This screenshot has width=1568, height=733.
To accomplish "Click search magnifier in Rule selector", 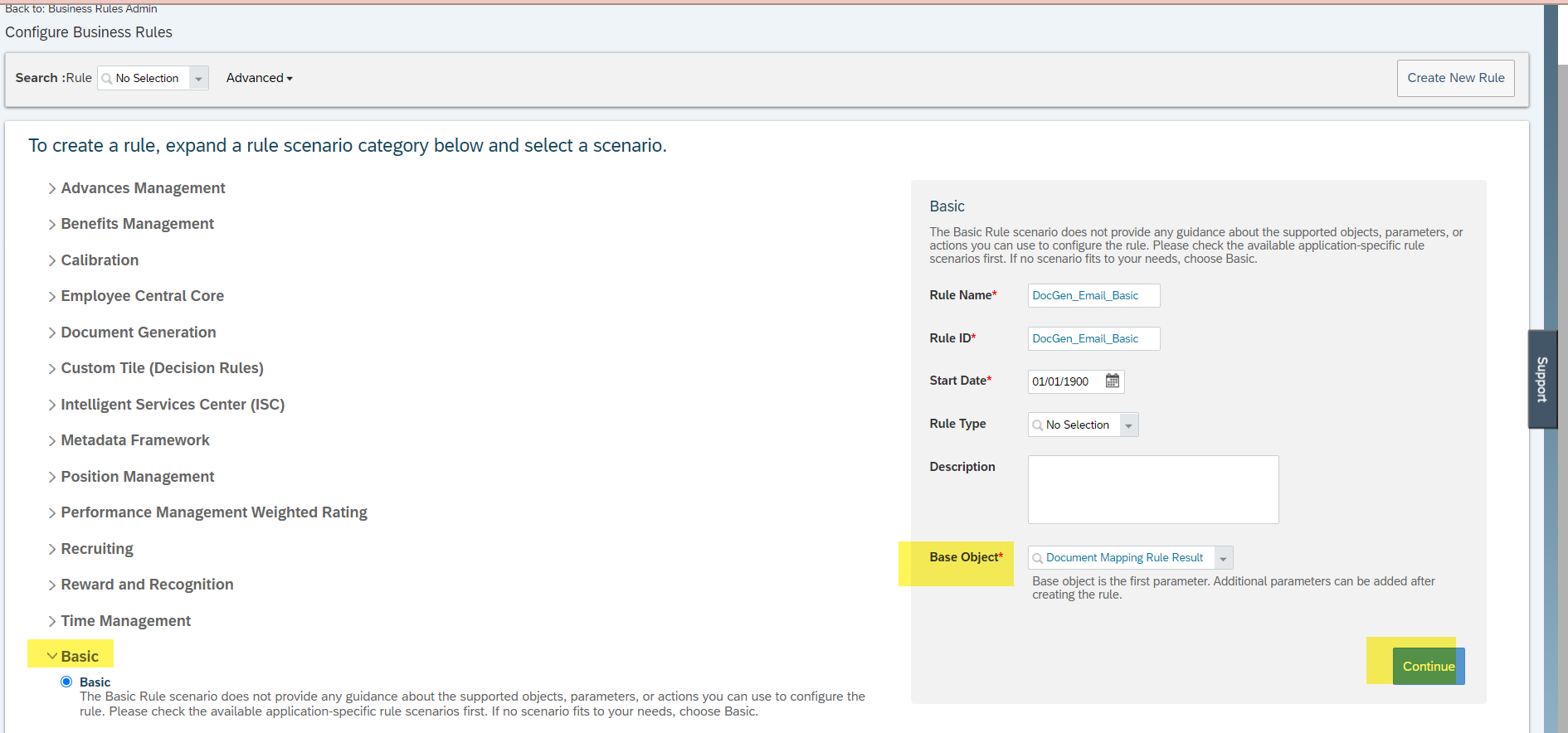I will 107,78.
